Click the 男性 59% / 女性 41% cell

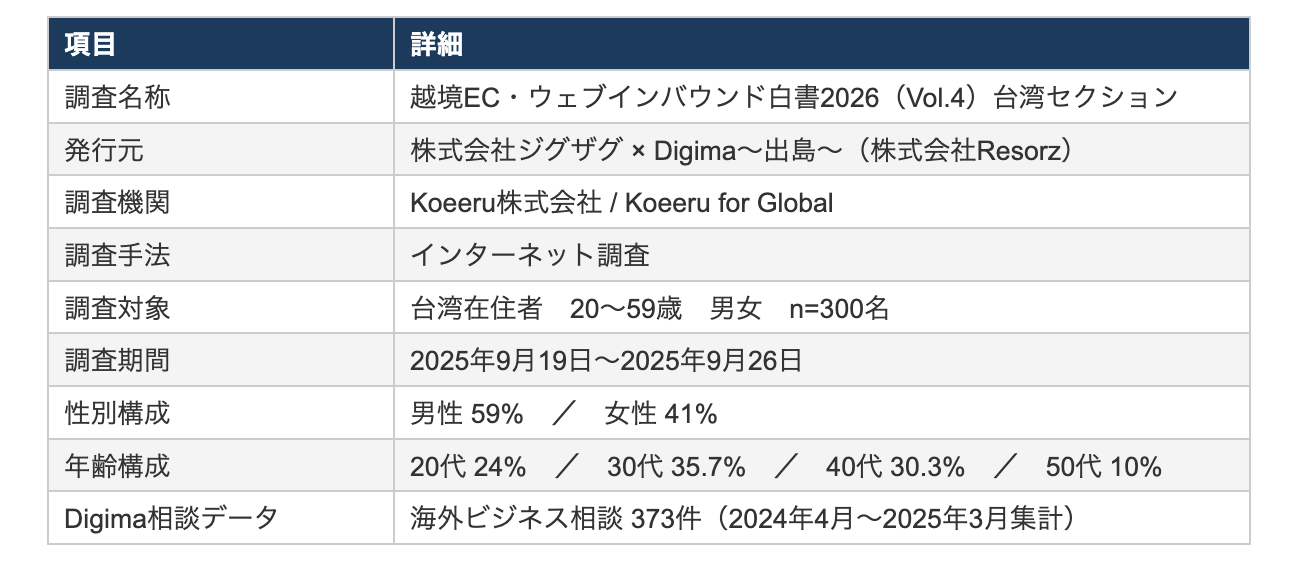pyautogui.click(x=563, y=413)
